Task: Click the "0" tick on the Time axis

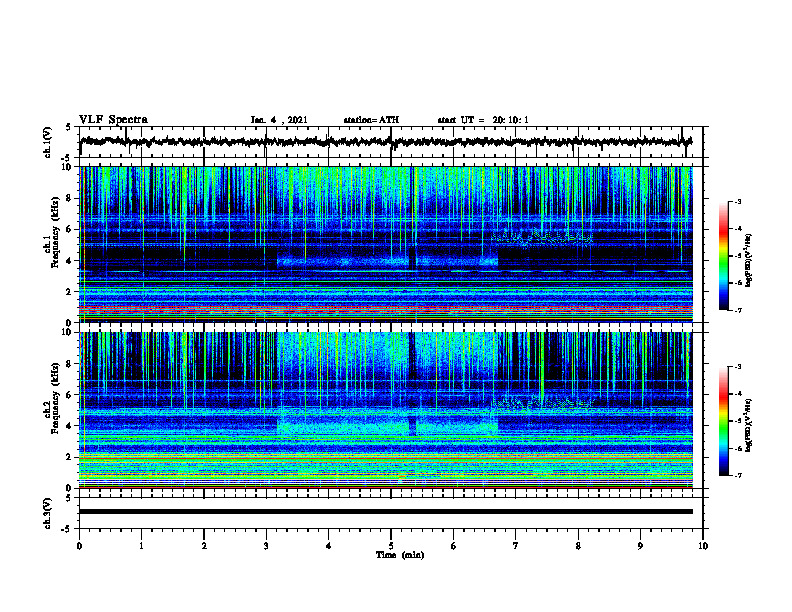Action: pos(79,546)
